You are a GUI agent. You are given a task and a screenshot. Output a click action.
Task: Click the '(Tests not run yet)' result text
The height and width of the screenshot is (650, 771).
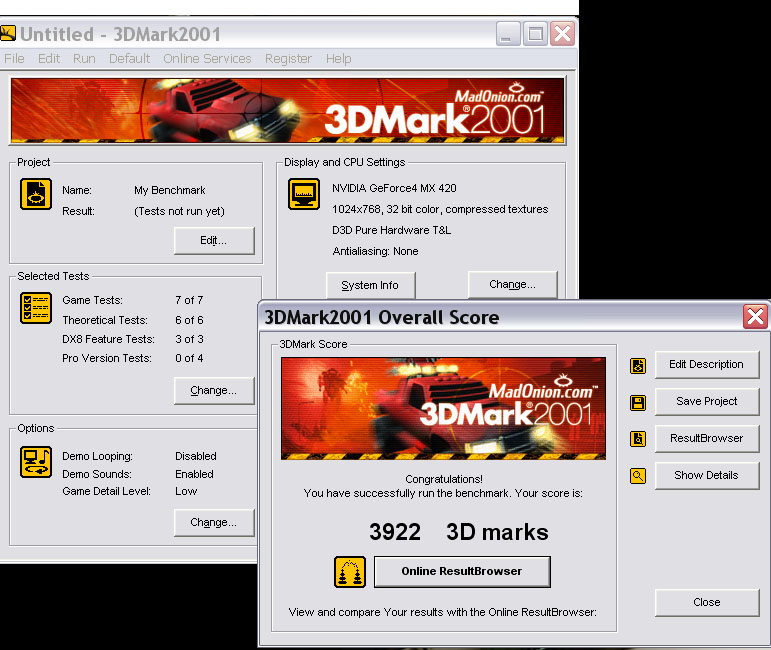(x=179, y=211)
